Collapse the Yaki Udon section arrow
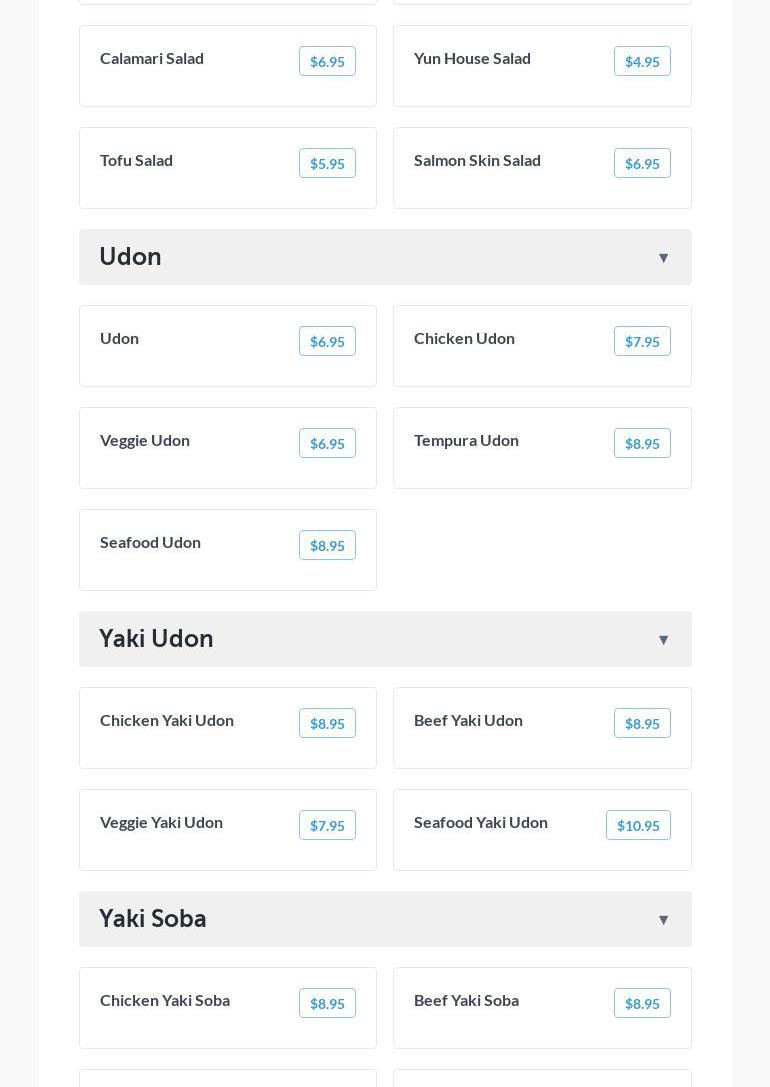The image size is (770, 1087). click(663, 640)
